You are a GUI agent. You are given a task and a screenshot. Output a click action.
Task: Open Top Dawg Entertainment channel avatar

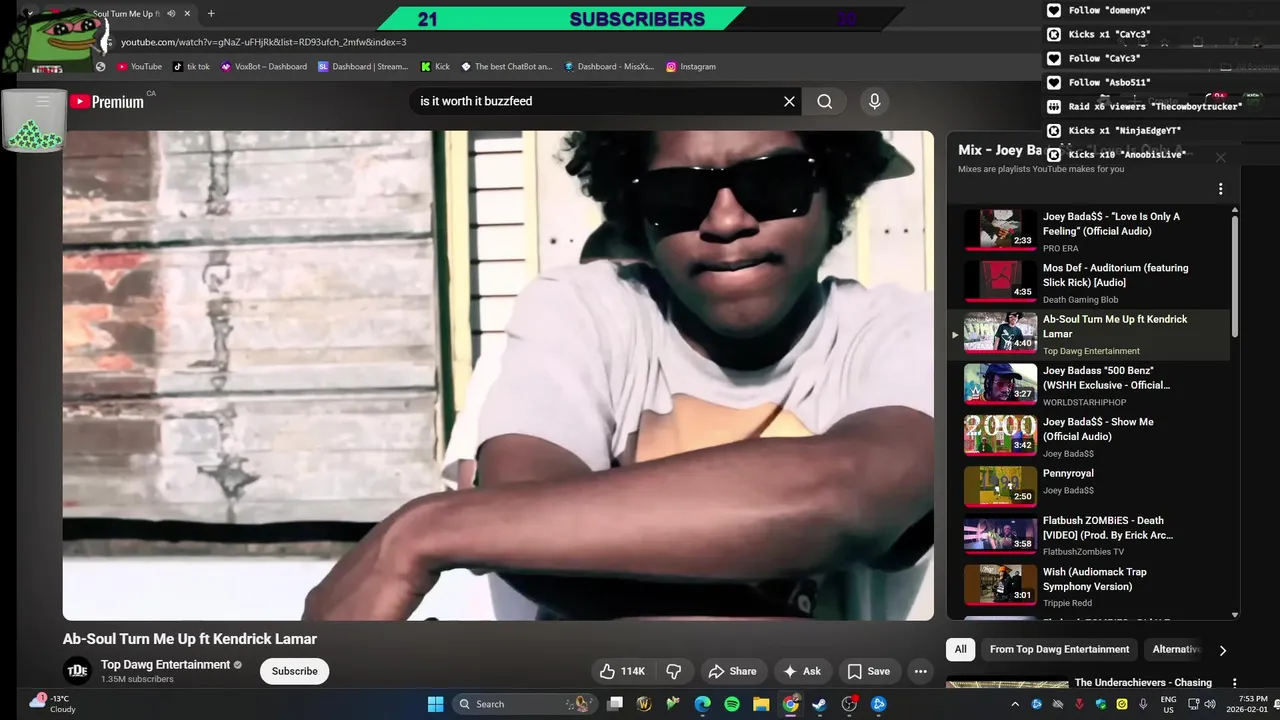(x=77, y=671)
